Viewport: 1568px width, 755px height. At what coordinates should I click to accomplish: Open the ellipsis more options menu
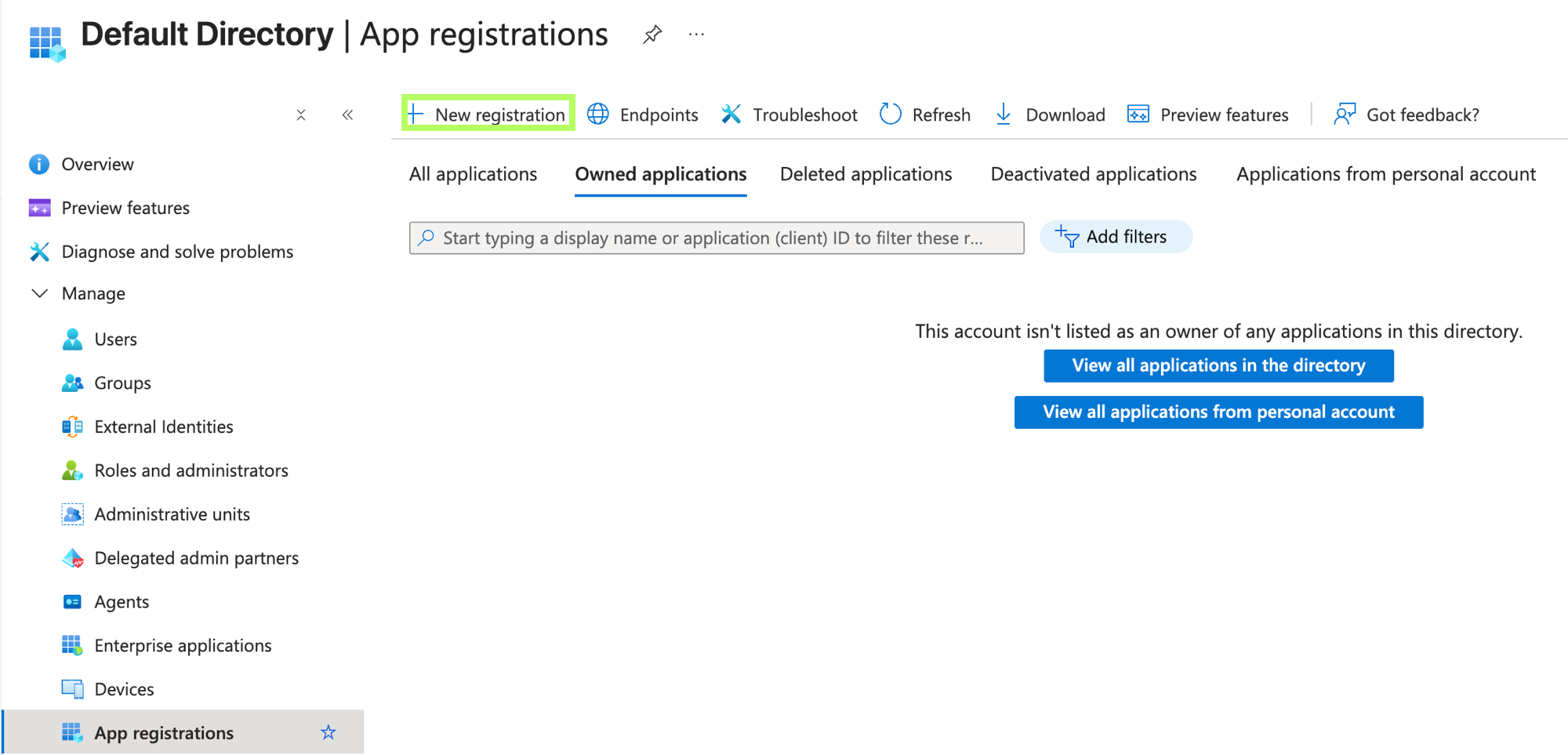coord(696,34)
